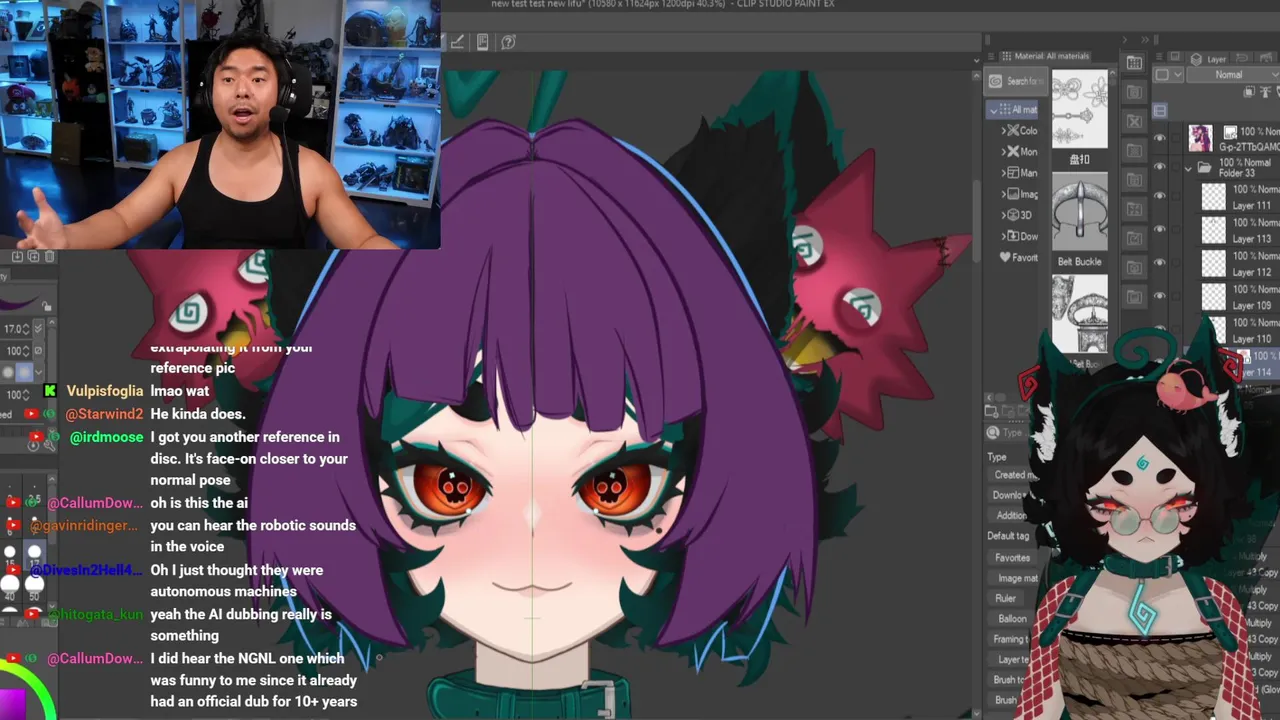Select Layer 112 in the layer list
Image resolution: width=1280 pixels, height=720 pixels.
coord(1240,263)
